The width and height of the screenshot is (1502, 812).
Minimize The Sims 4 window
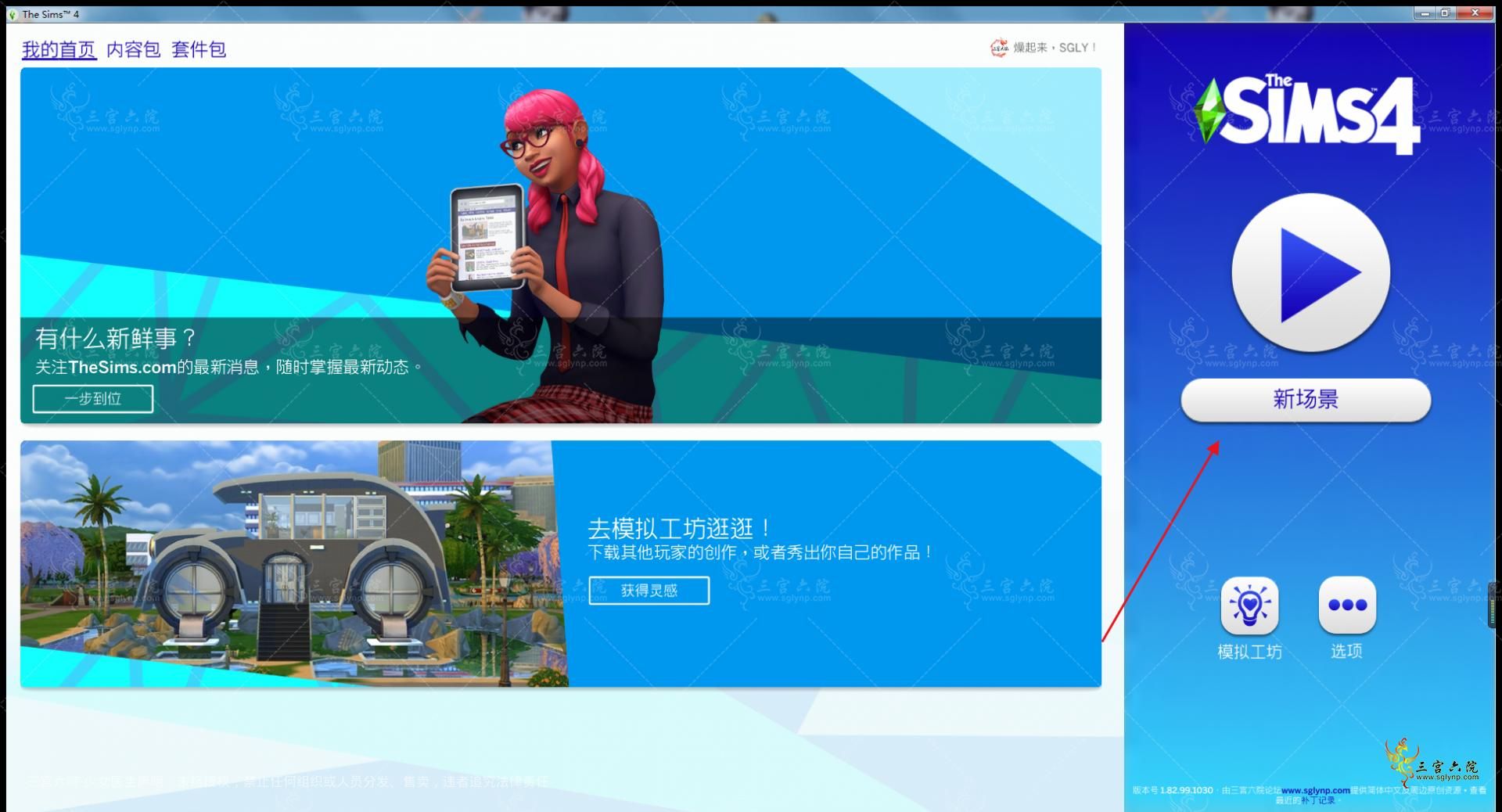coord(1425,13)
